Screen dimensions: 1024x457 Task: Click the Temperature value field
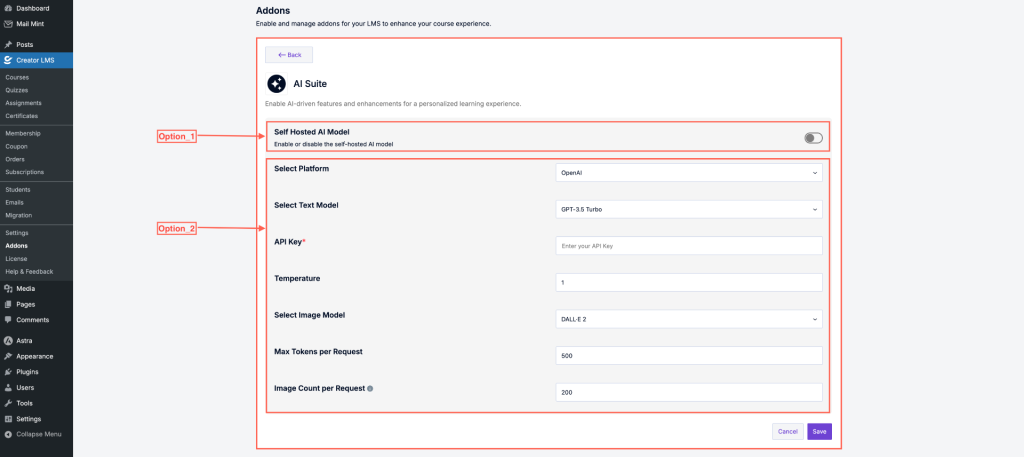point(689,283)
